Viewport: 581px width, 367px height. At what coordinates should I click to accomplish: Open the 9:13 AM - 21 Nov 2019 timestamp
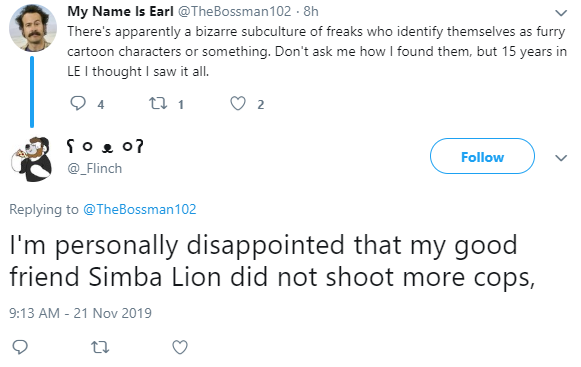(x=80, y=313)
